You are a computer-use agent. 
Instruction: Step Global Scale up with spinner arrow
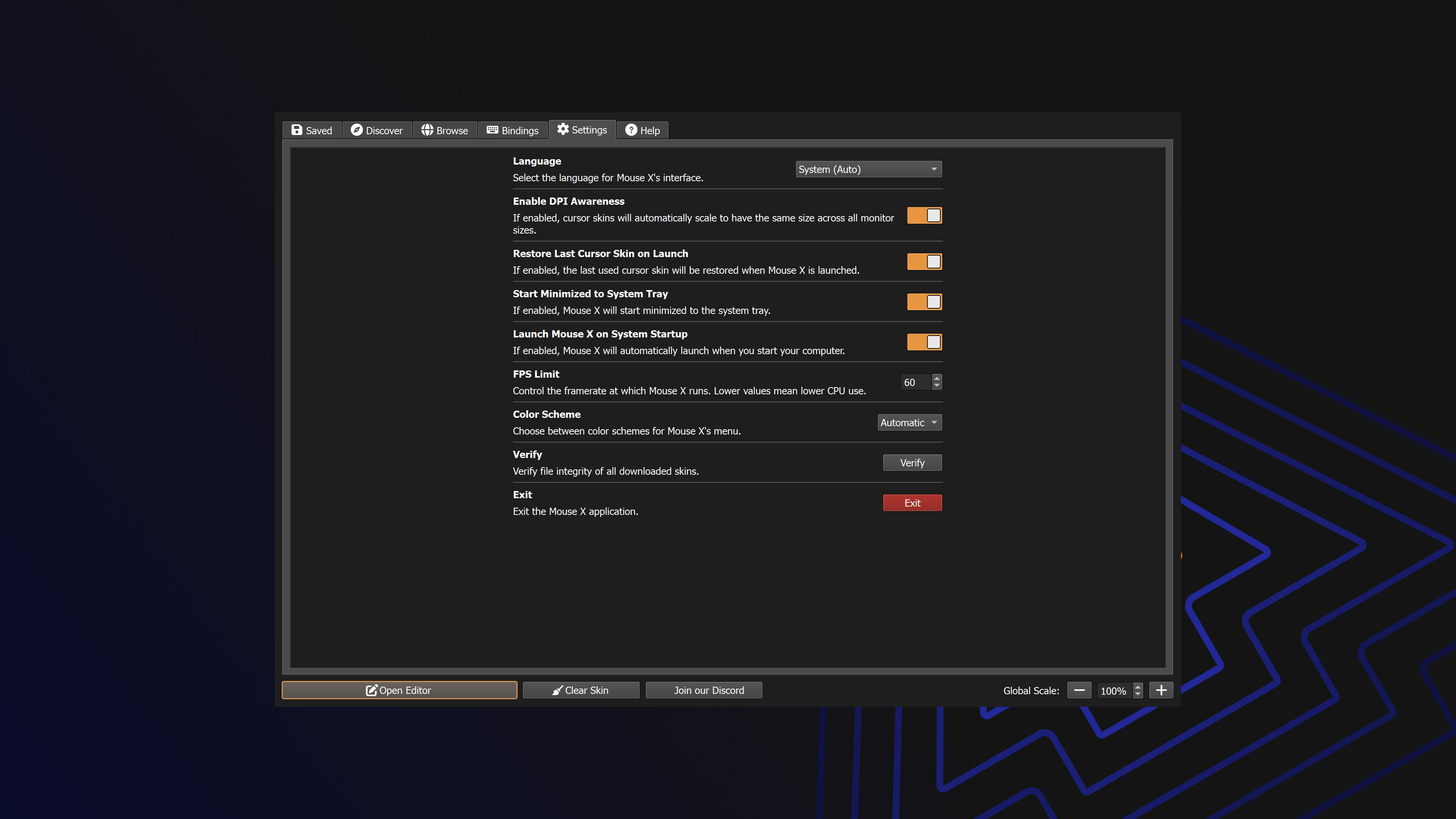[1138, 686]
